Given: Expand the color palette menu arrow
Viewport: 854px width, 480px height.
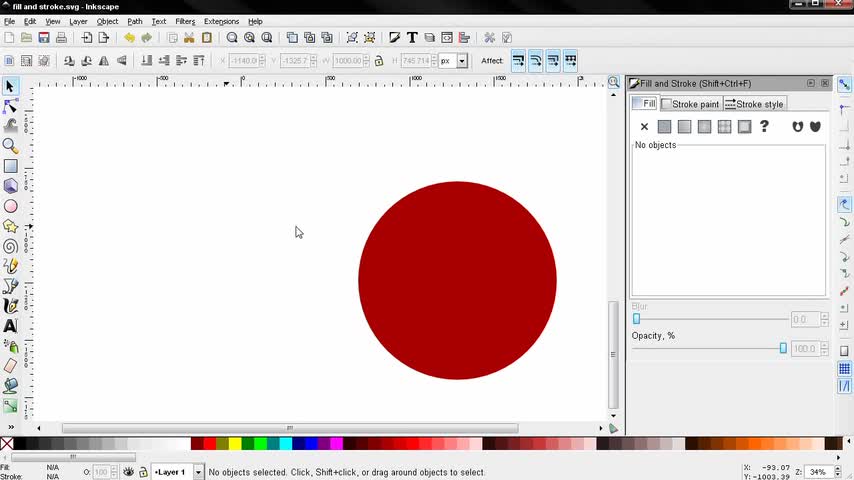Looking at the screenshot, I should point(847,443).
